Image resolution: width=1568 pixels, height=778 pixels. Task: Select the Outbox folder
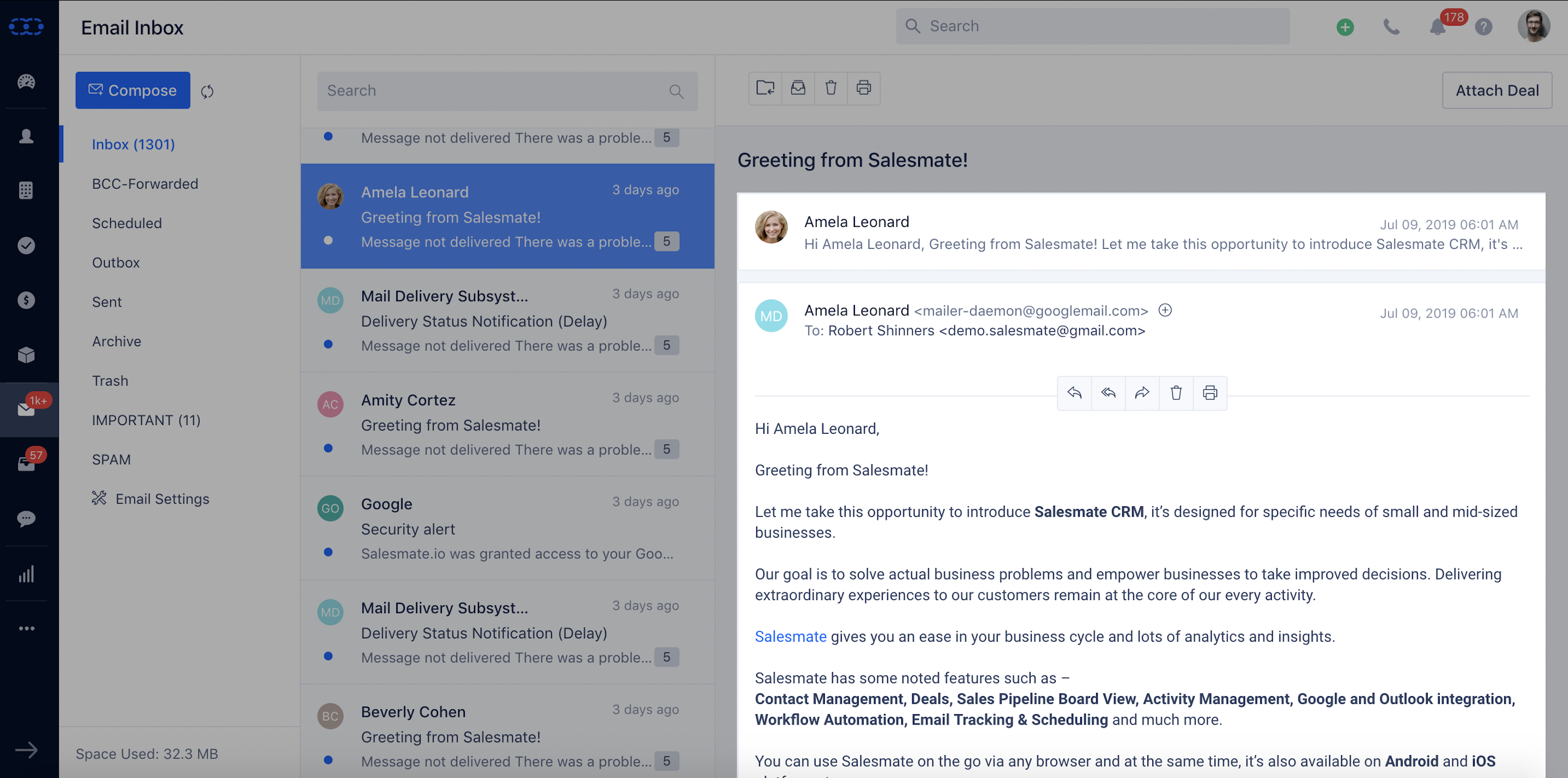click(116, 263)
